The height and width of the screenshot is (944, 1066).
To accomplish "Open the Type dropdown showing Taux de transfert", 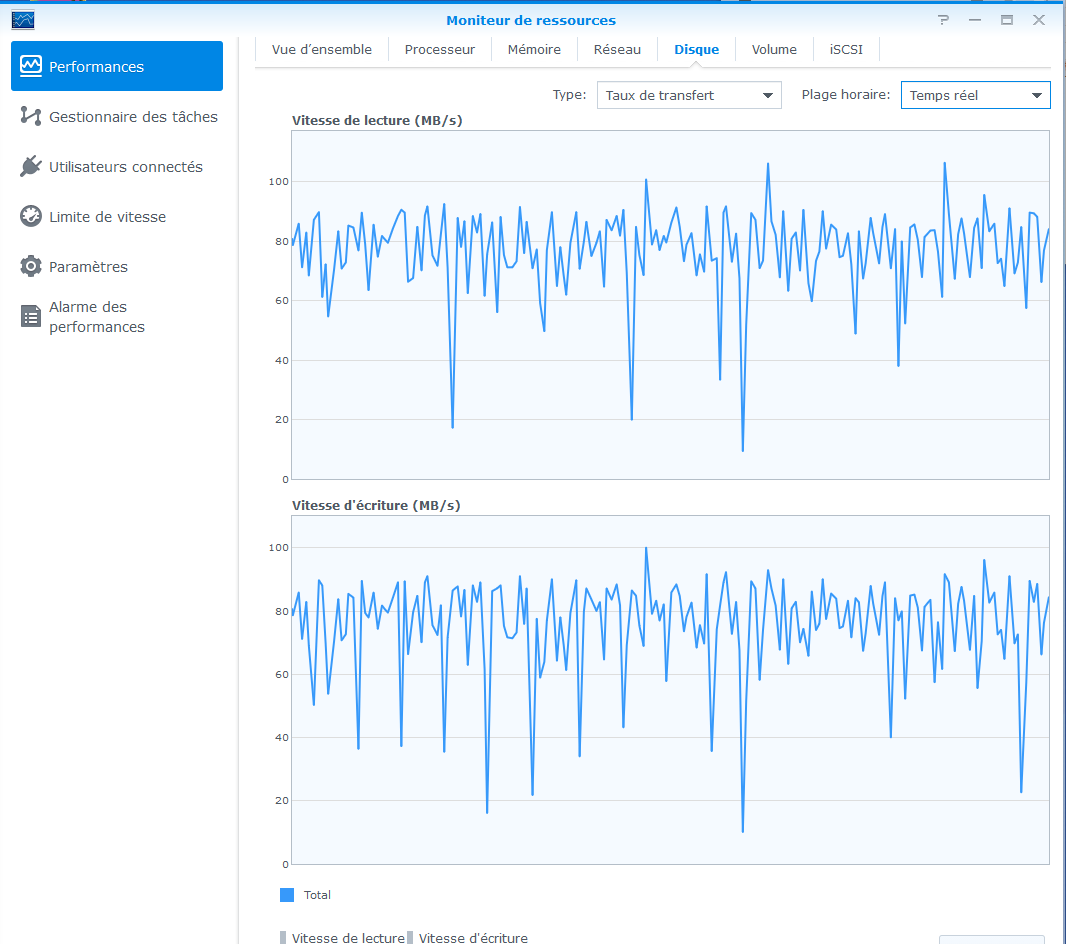I will pos(688,96).
